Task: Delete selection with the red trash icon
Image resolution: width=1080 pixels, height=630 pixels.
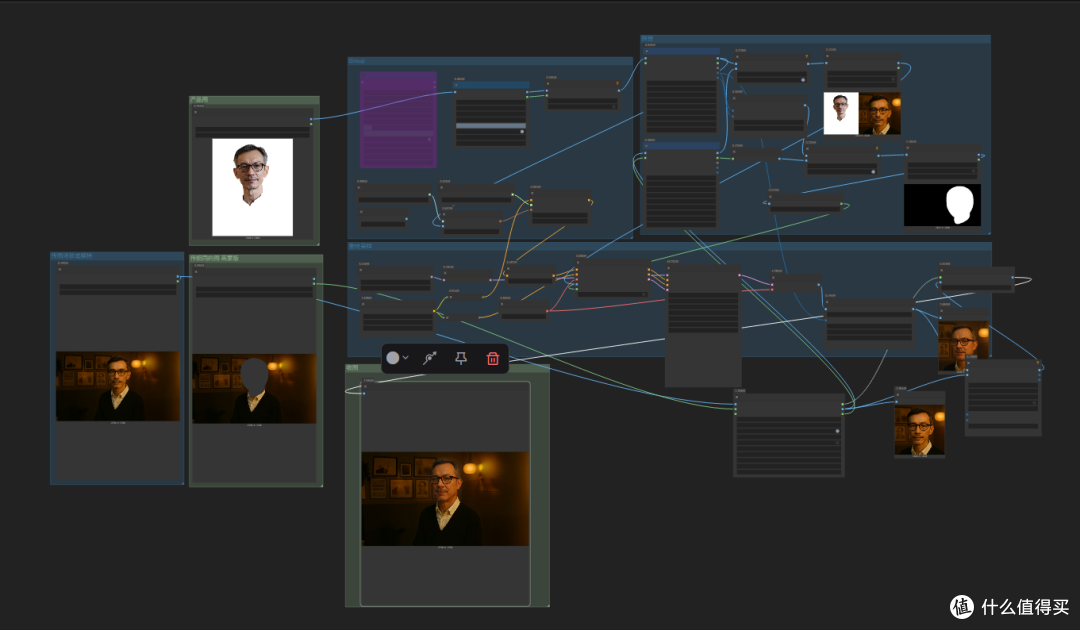Action: pos(492,358)
